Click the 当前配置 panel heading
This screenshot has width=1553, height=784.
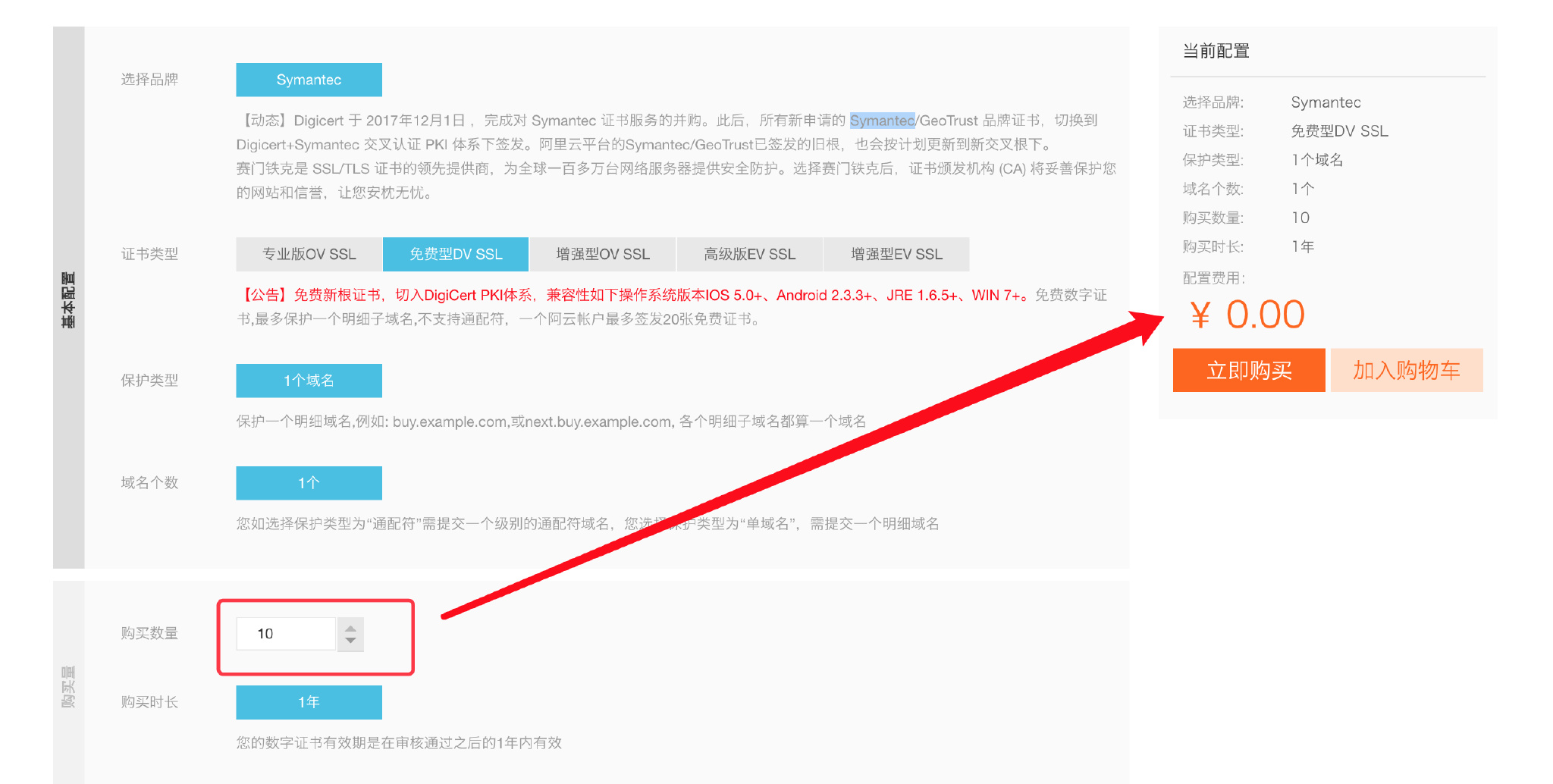point(1216,51)
